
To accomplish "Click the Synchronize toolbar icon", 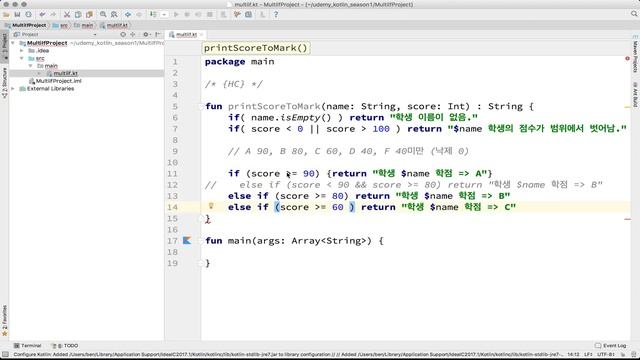I will click(28, 14).
